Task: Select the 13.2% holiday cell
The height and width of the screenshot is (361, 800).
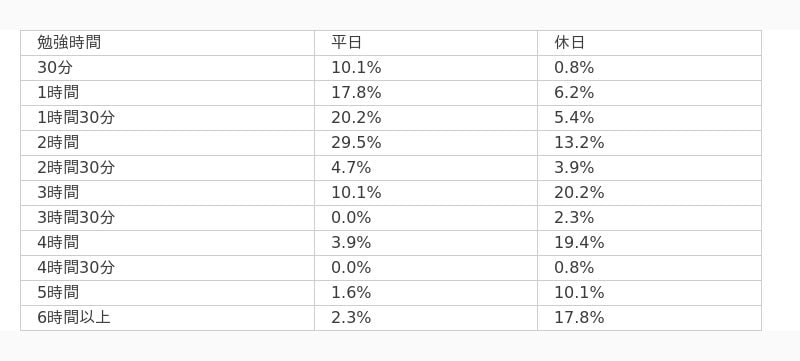Action: pos(649,143)
